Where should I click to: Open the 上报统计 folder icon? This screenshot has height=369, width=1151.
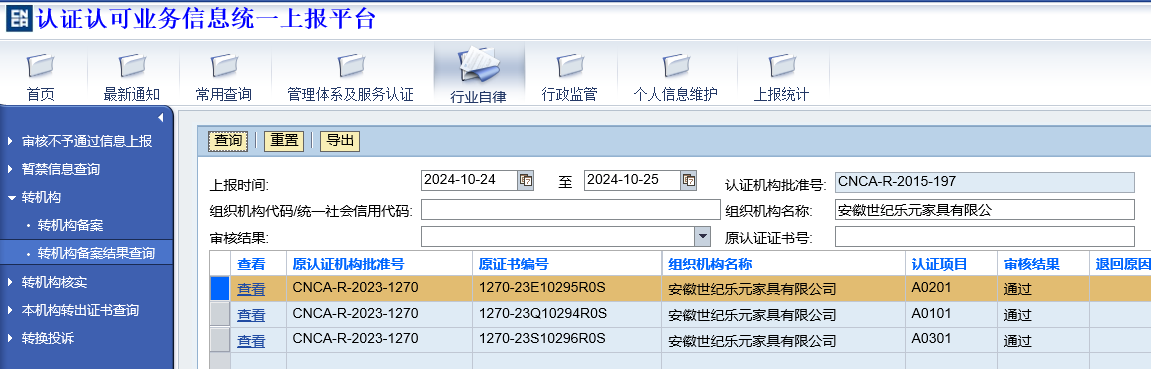pos(782,66)
